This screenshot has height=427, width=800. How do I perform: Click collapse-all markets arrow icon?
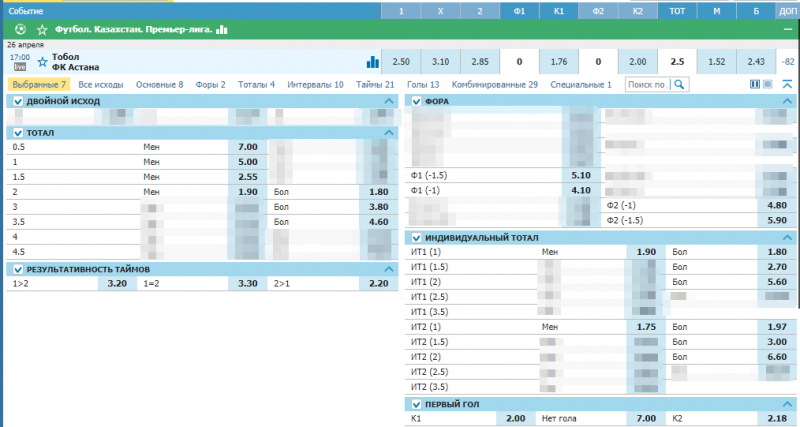[x=787, y=85]
